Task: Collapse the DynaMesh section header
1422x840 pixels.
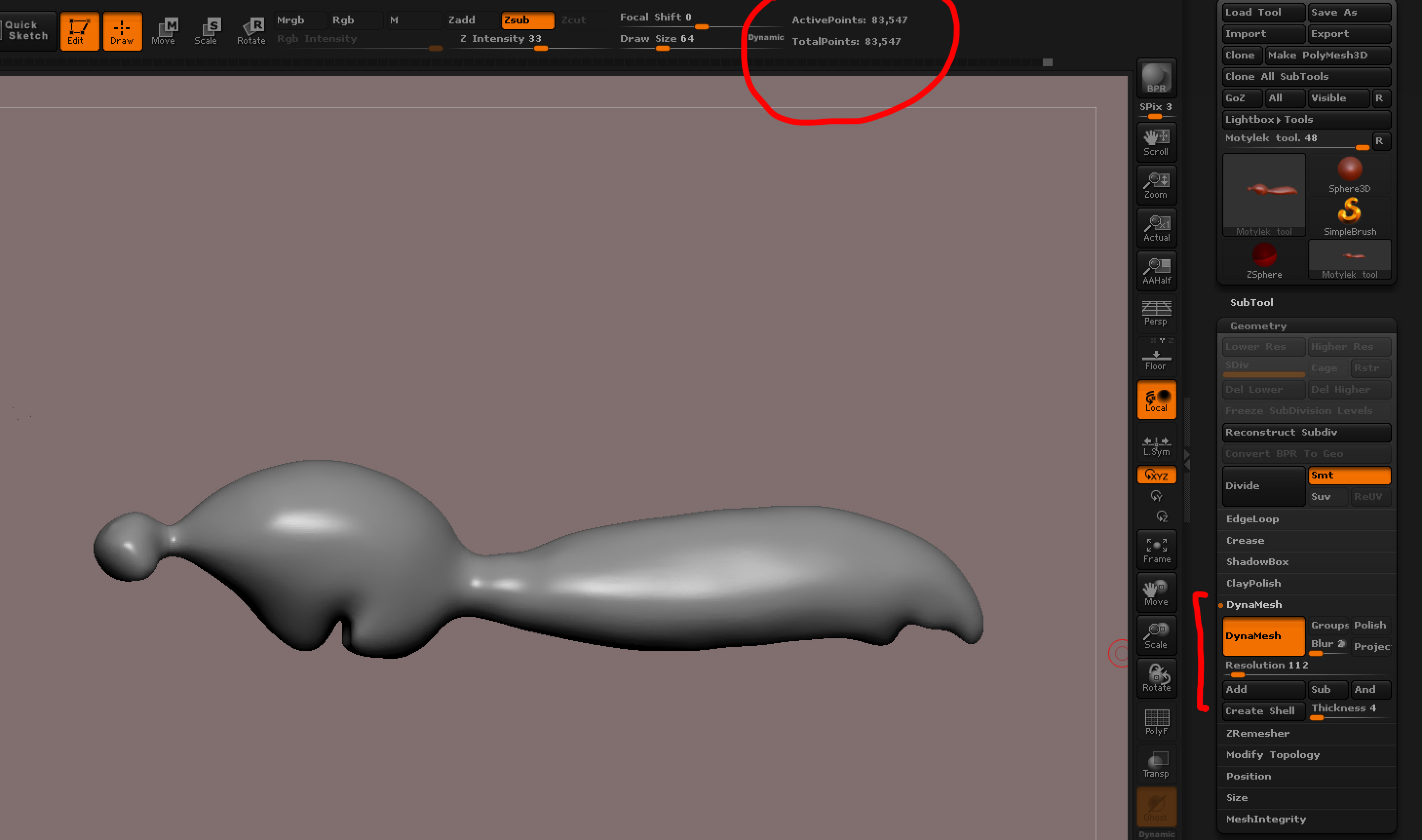Action: click(1253, 605)
